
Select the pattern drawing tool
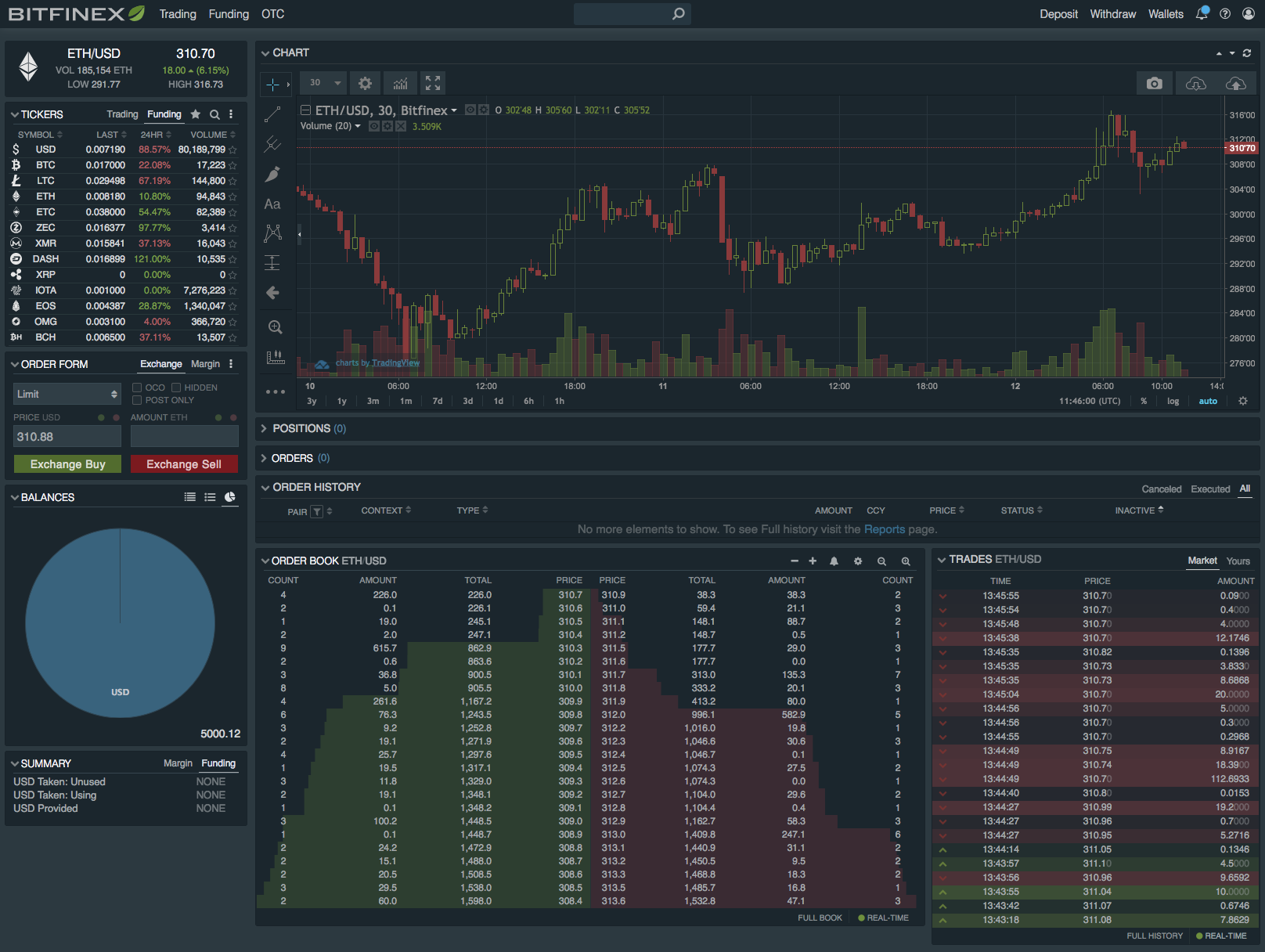click(272, 233)
